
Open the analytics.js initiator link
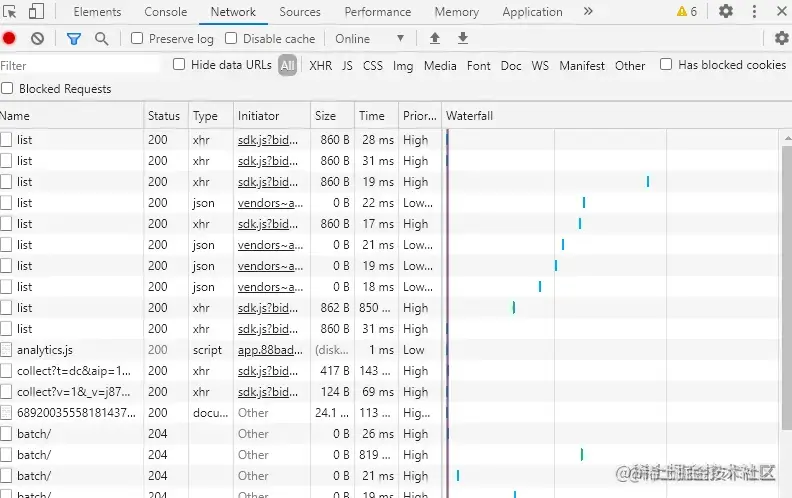click(270, 350)
